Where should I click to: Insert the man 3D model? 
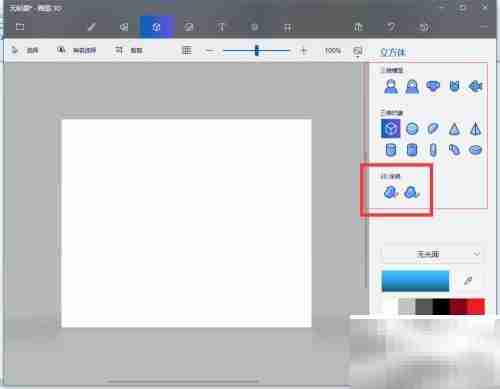coord(391,86)
